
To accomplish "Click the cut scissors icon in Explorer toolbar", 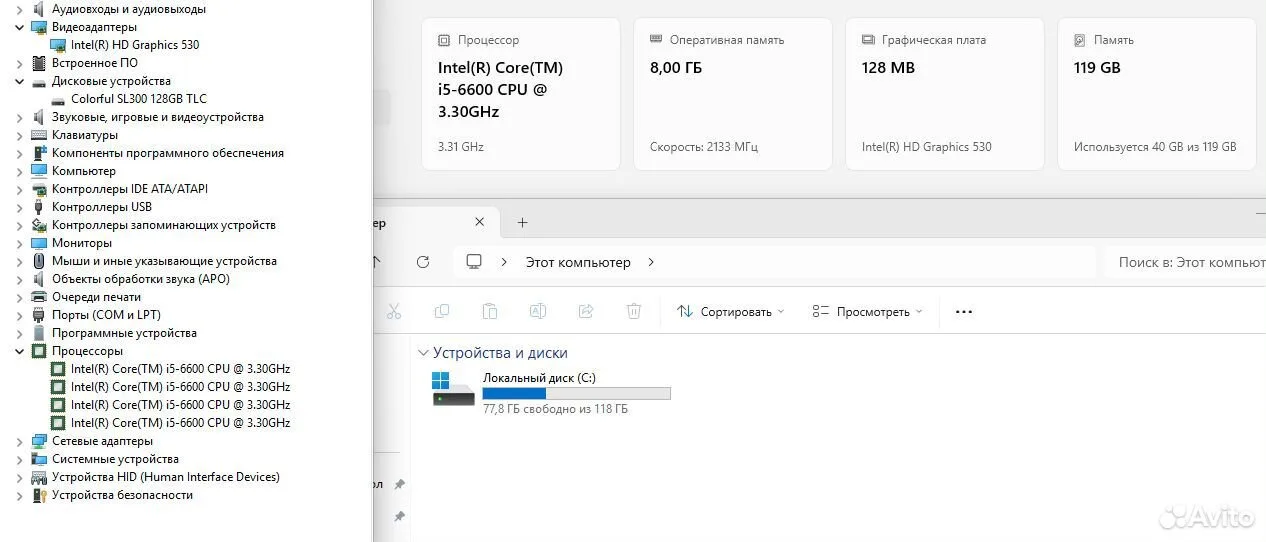I will click(x=394, y=312).
